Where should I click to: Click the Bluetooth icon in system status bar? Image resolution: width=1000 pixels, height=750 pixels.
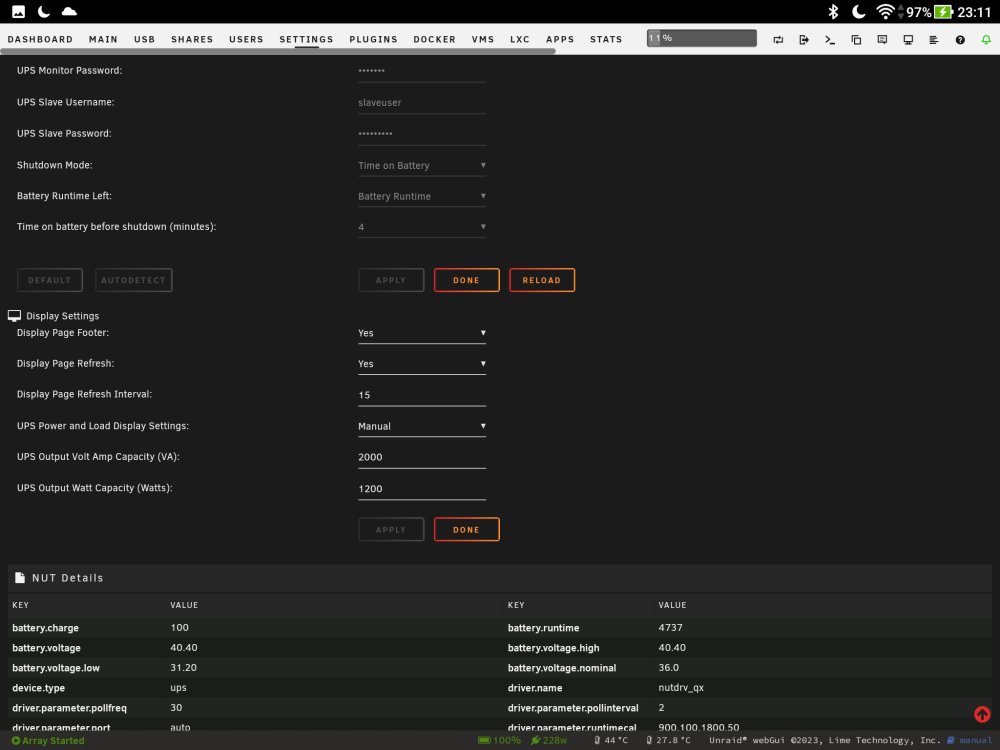(833, 11)
